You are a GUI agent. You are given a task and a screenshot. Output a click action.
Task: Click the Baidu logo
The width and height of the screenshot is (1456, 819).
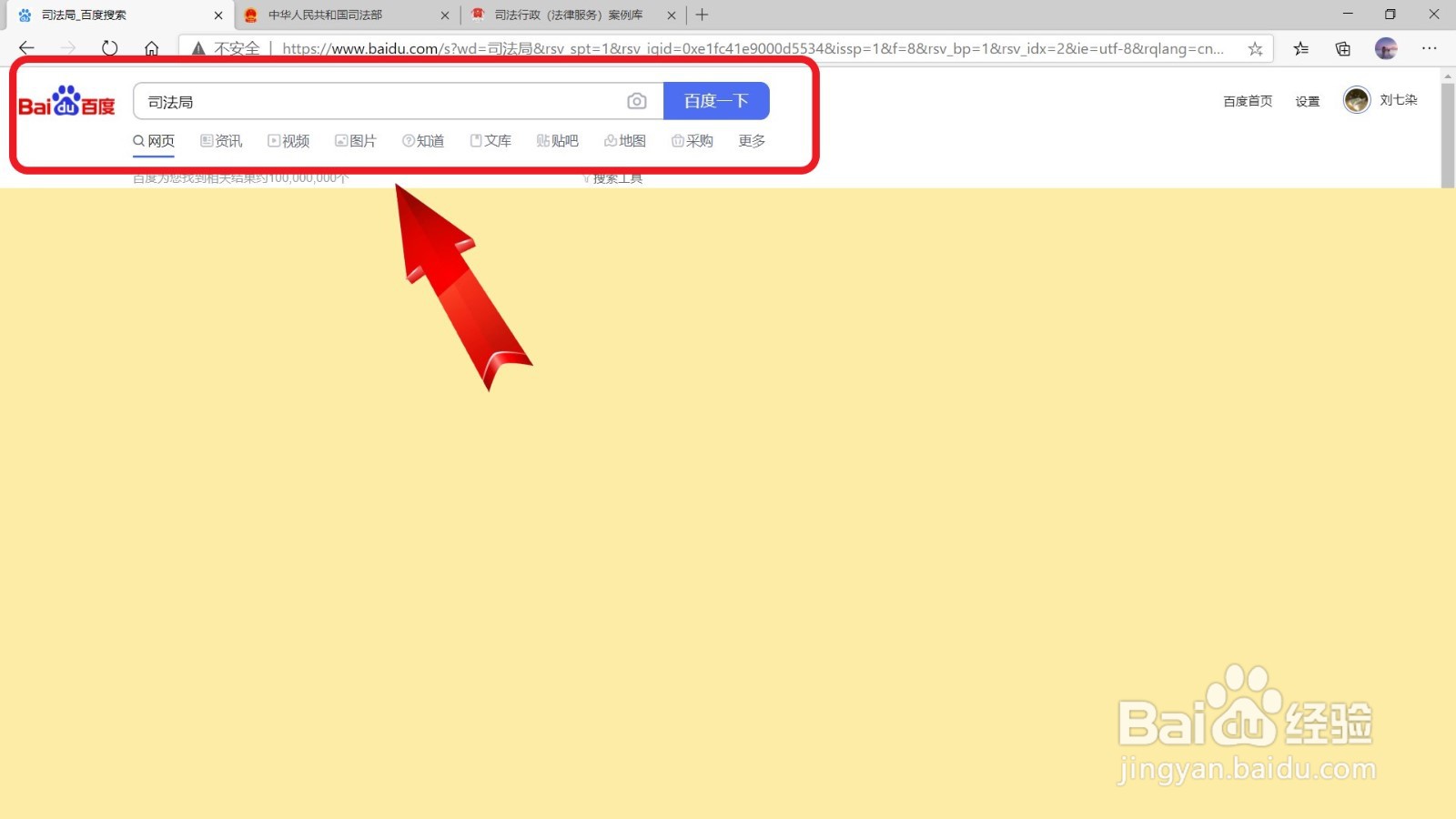66,102
